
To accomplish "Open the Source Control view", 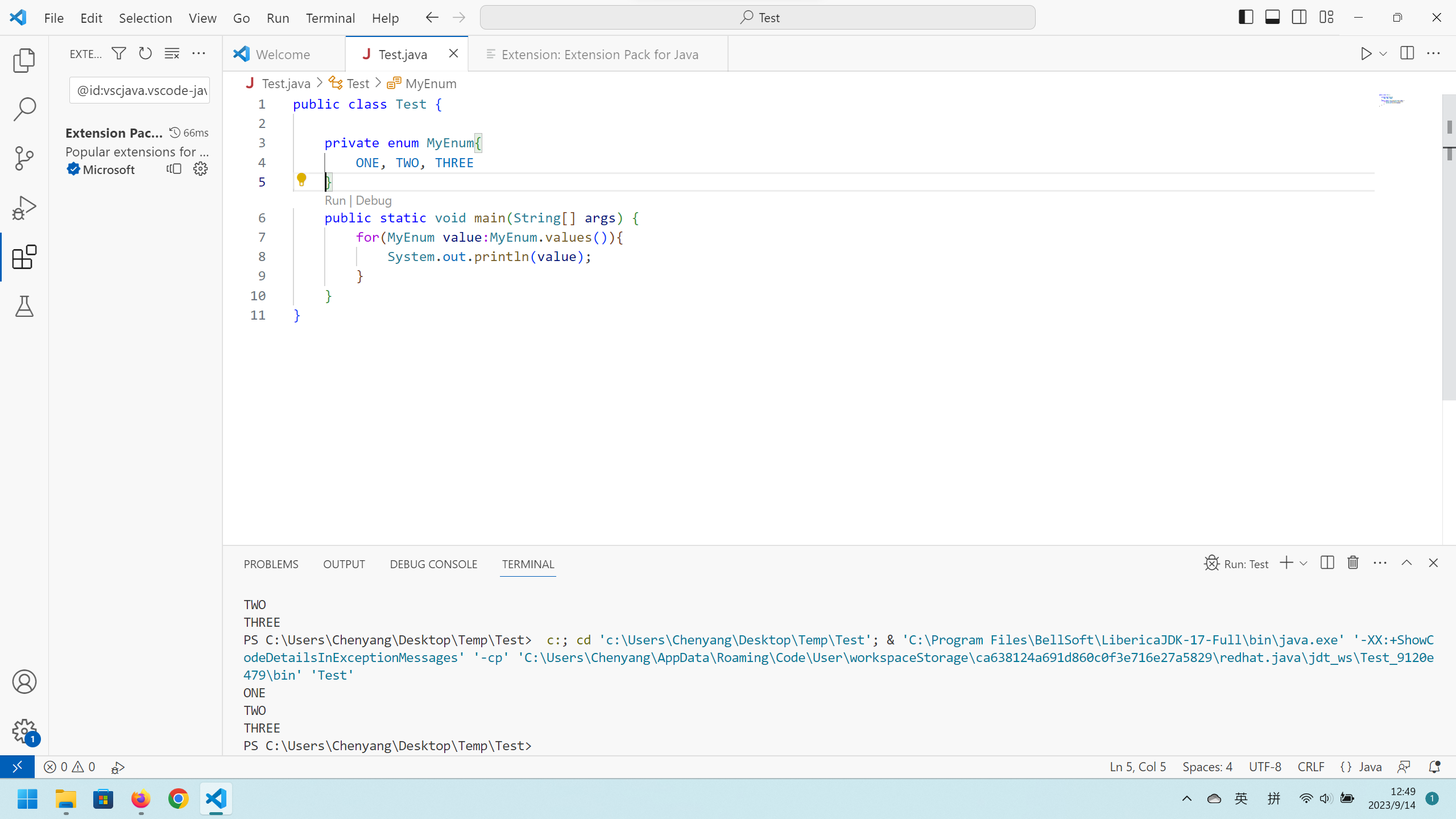I will click(x=24, y=158).
